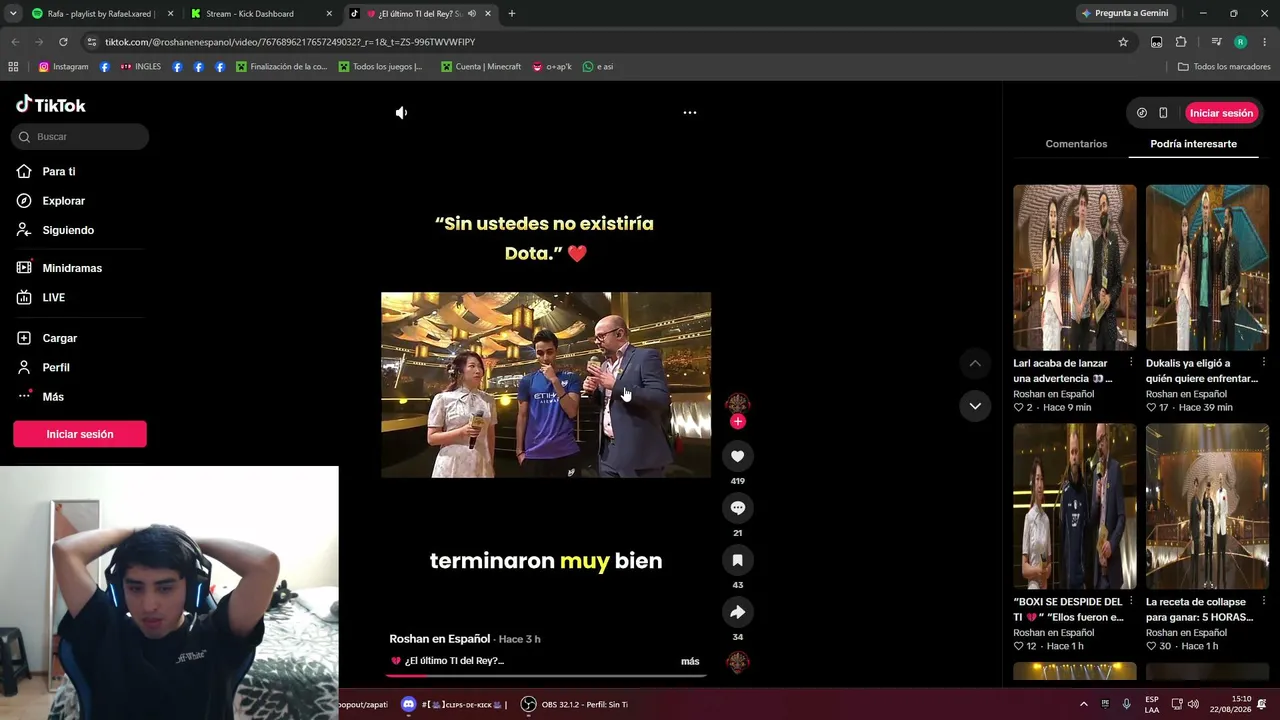Open OBS 32.1.2 from the taskbar

pyautogui.click(x=574, y=704)
